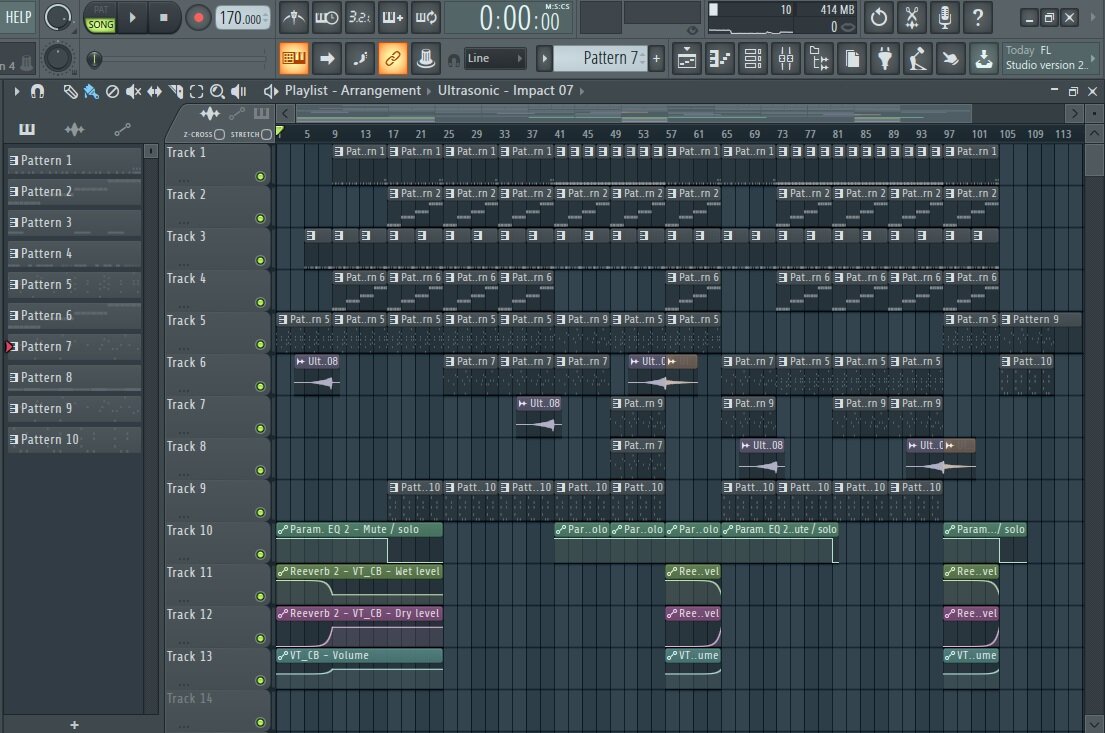
Task: Open the audio editor scissors icon
Action: click(x=912, y=18)
